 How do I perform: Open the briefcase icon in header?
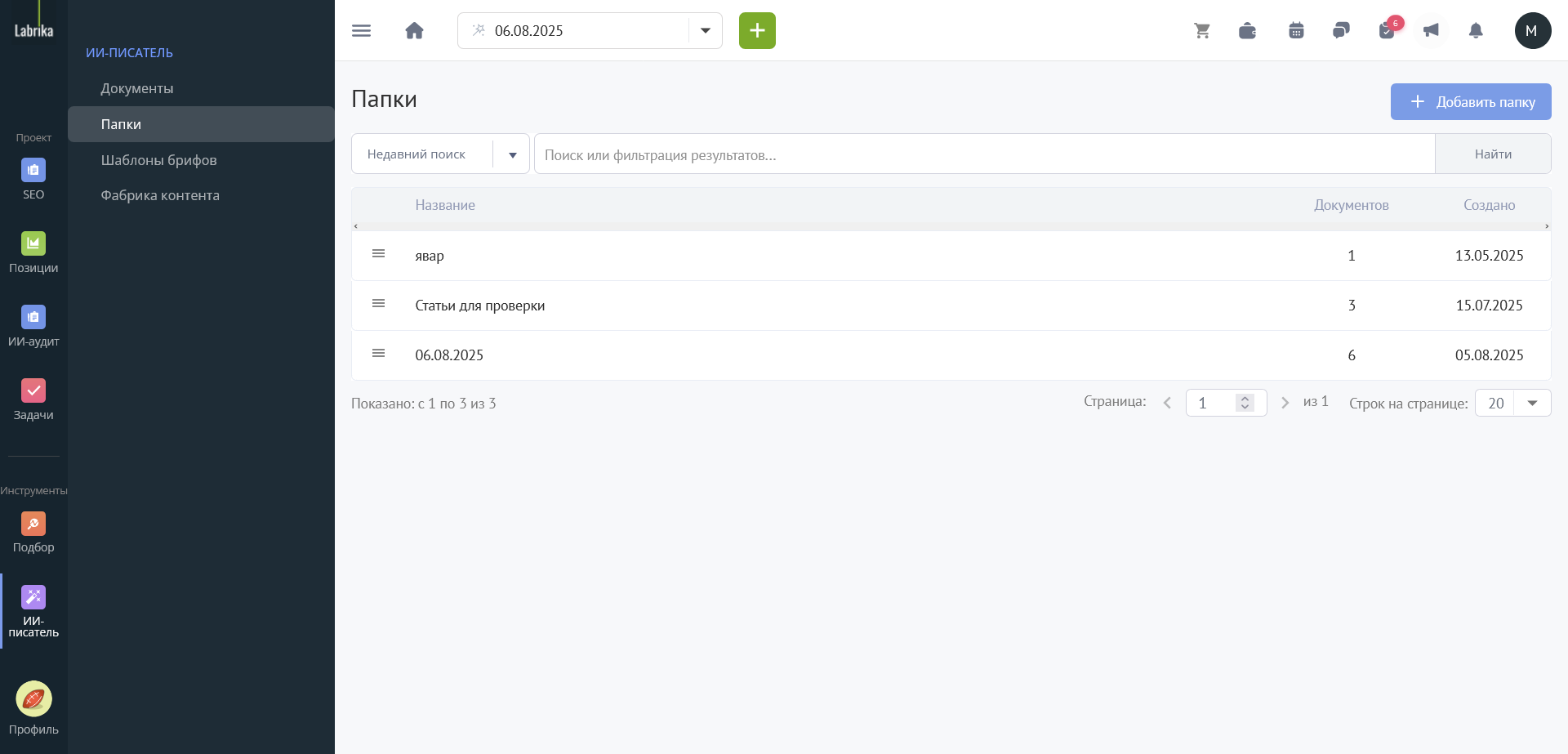[1247, 31]
